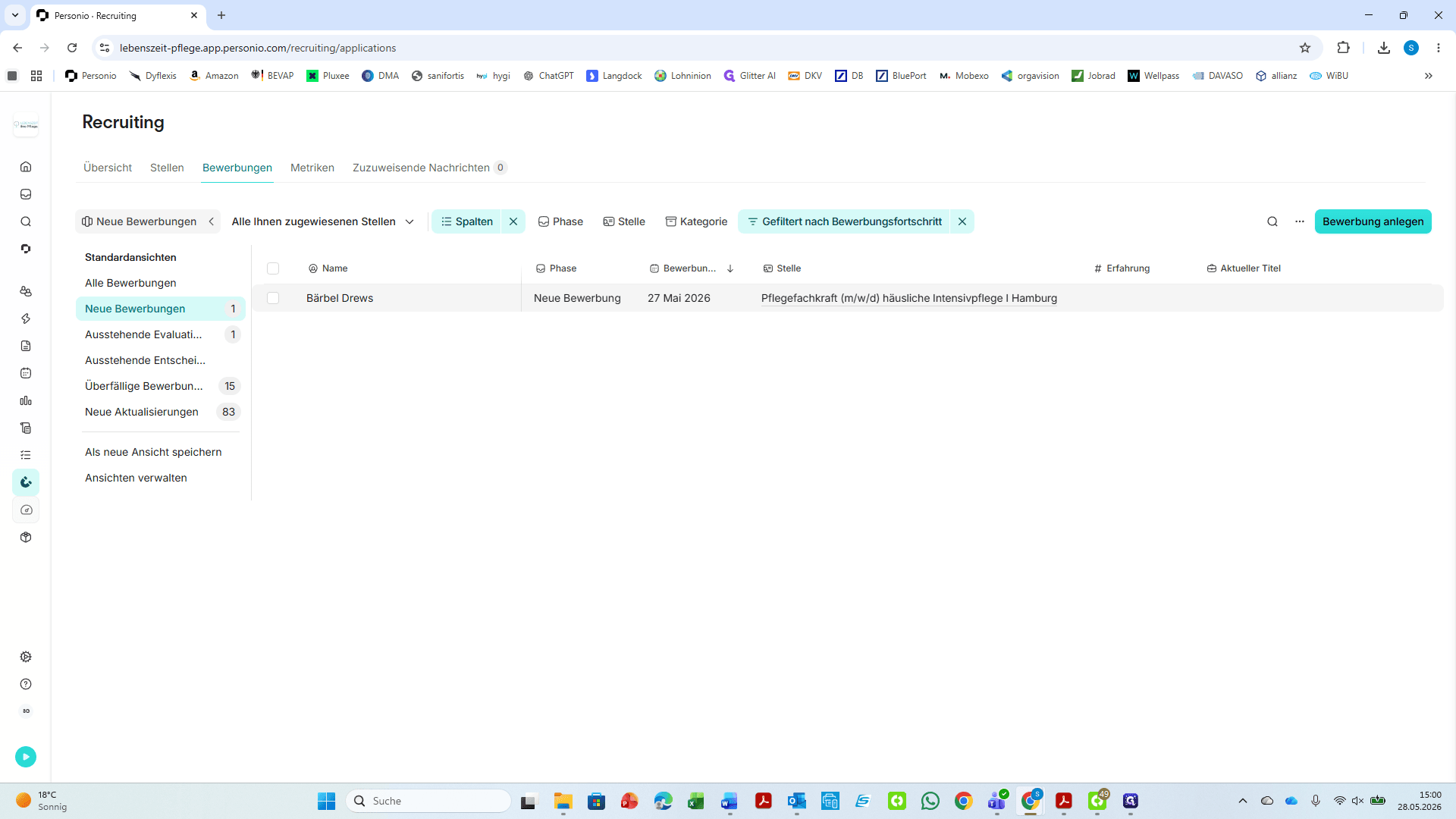Viewport: 1456px width, 819px height.
Task: Sort by Bewerbungsdatum using the arrow
Action: click(x=730, y=268)
